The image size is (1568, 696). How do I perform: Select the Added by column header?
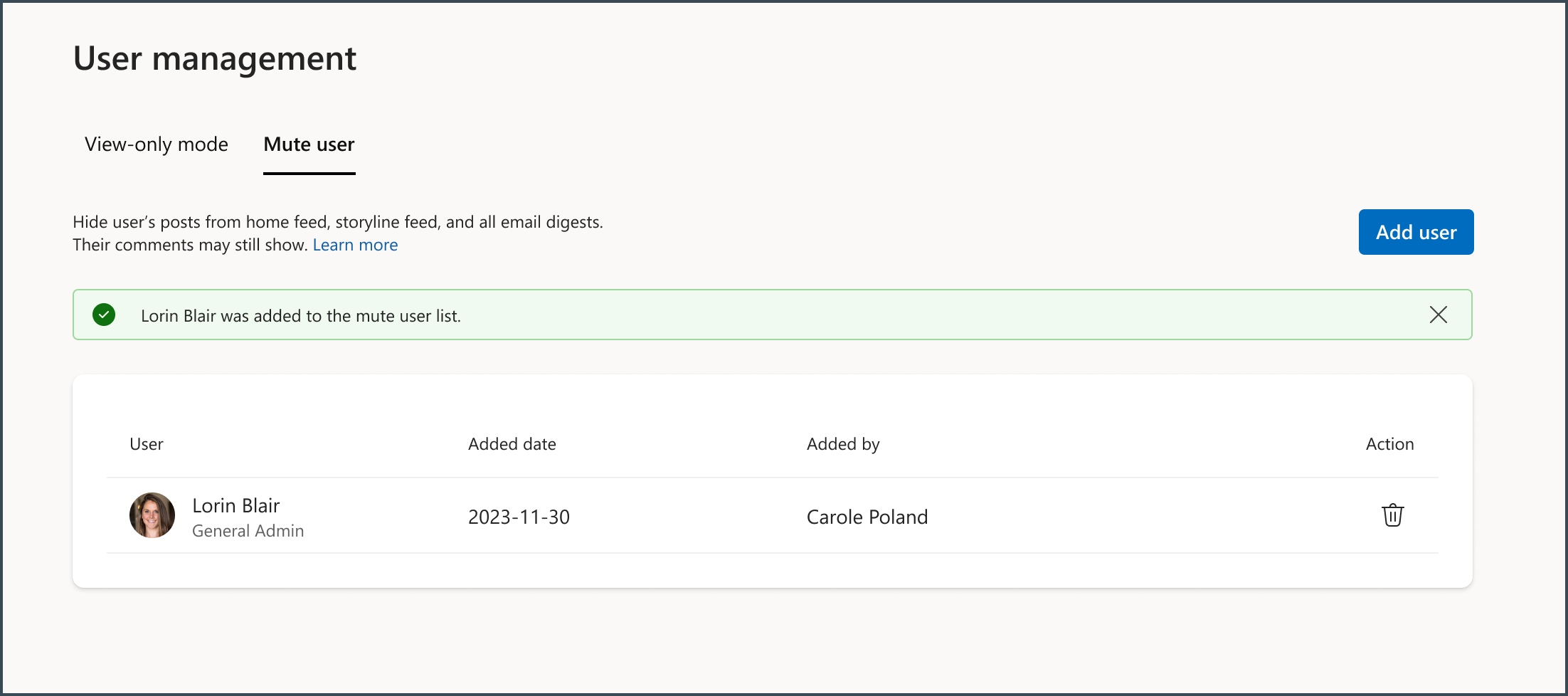click(843, 443)
